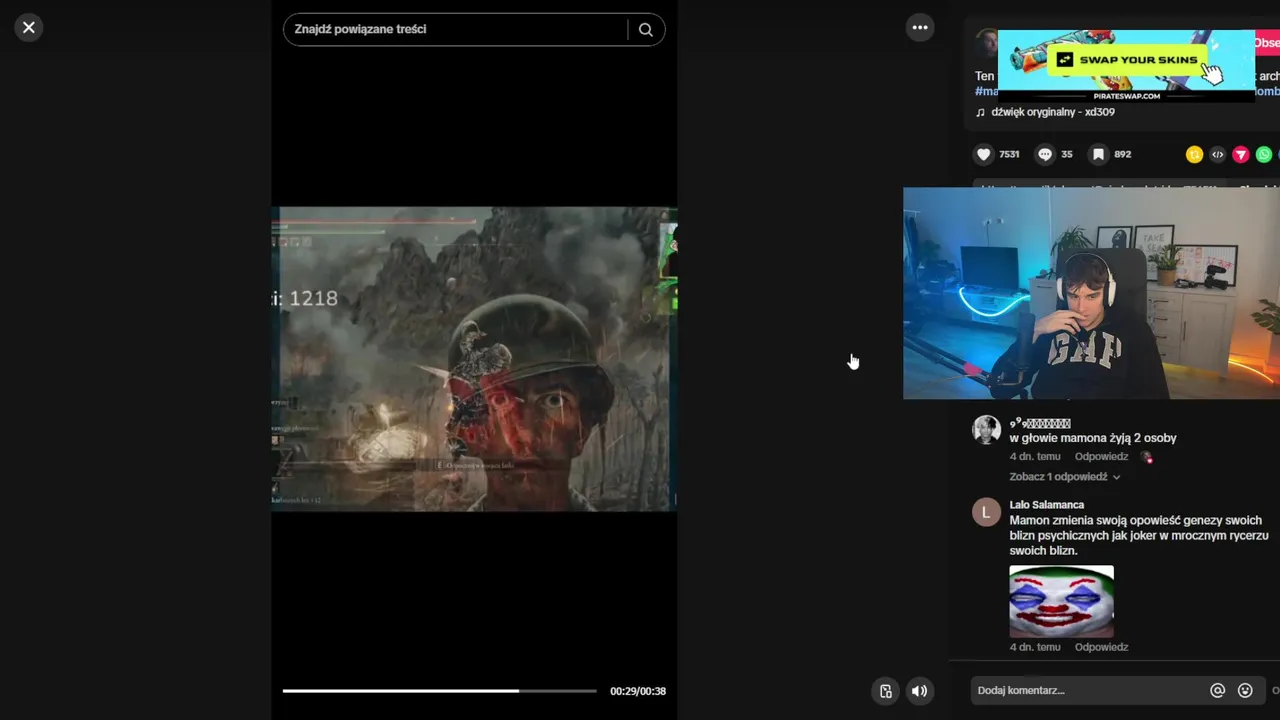Click Lalo Salamanca's 'L' avatar
This screenshot has height=720, width=1280.
pos(986,512)
